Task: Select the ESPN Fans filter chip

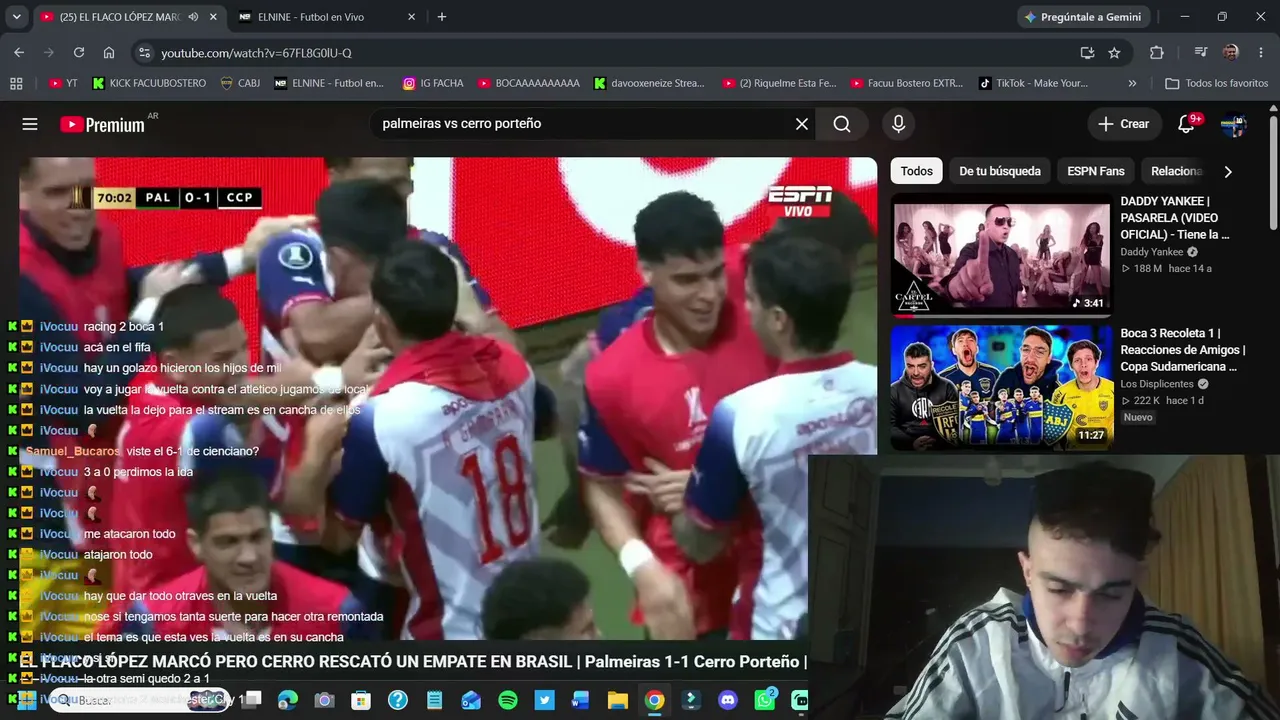Action: [x=1096, y=171]
